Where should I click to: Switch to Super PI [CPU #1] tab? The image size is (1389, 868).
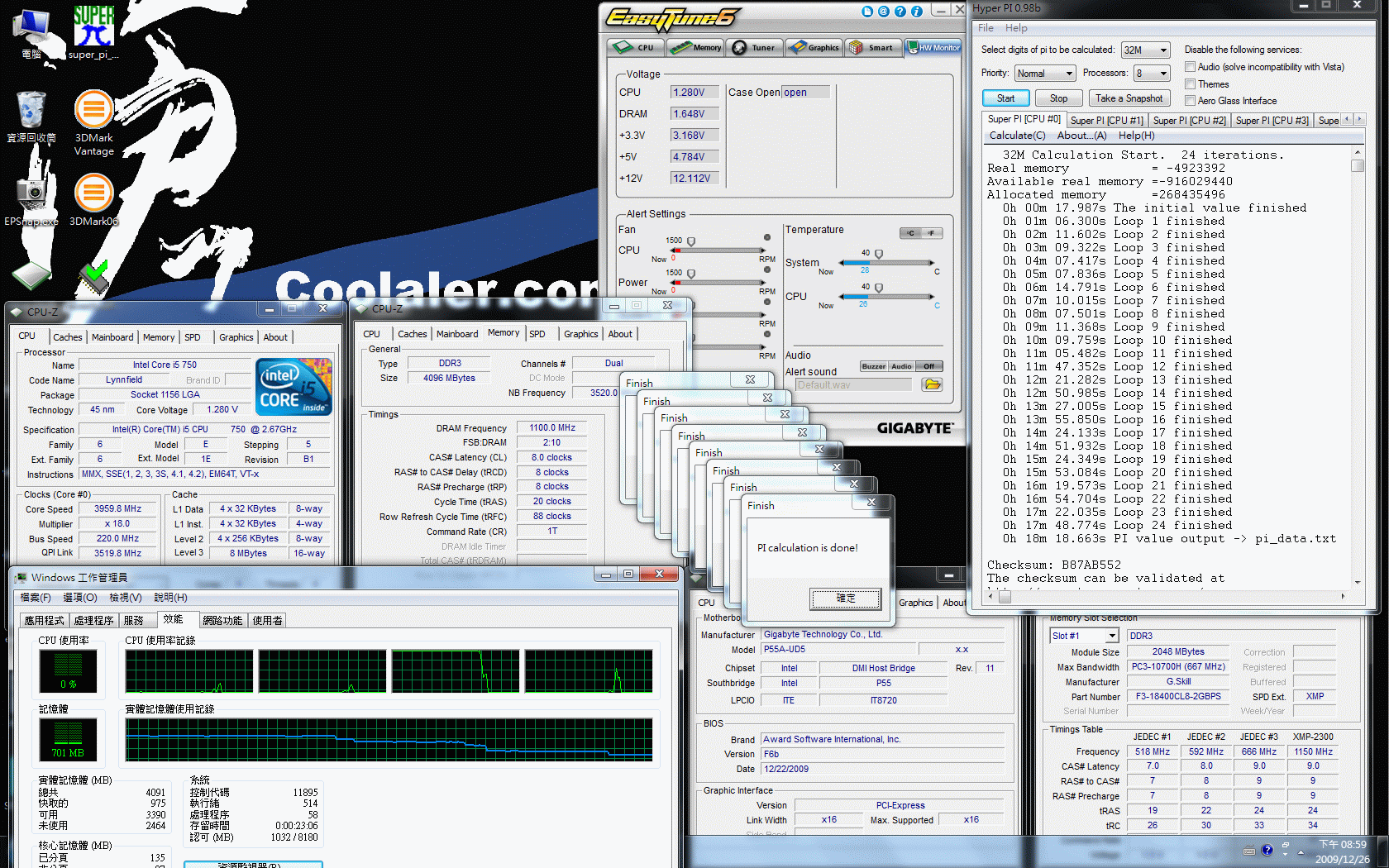pos(1106,121)
